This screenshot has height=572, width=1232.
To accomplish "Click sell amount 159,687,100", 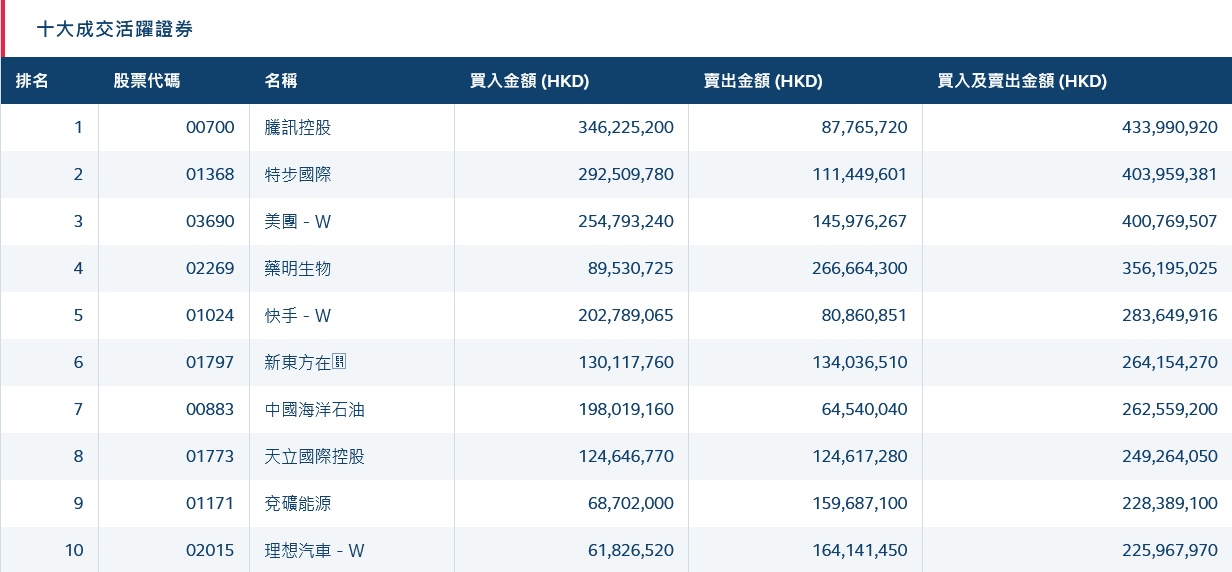I will click(x=860, y=503).
